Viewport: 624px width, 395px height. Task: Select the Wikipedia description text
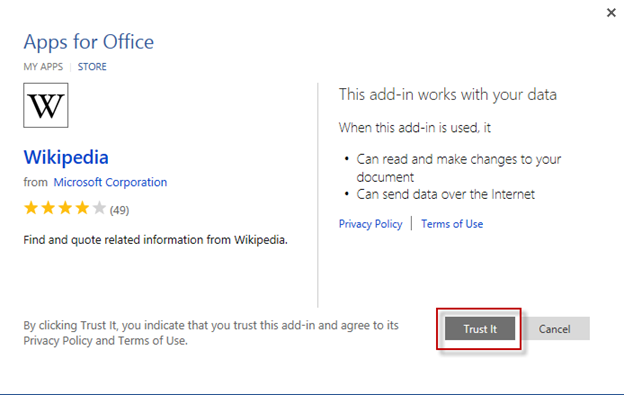coord(155,240)
